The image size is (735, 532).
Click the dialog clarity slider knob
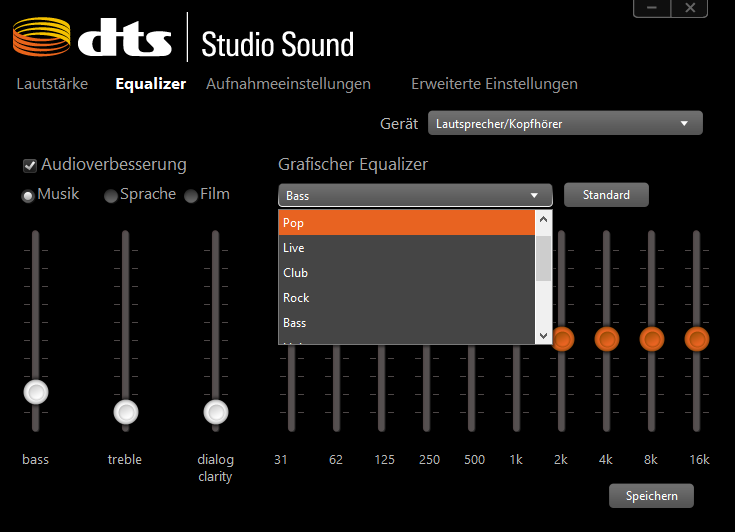click(x=215, y=411)
